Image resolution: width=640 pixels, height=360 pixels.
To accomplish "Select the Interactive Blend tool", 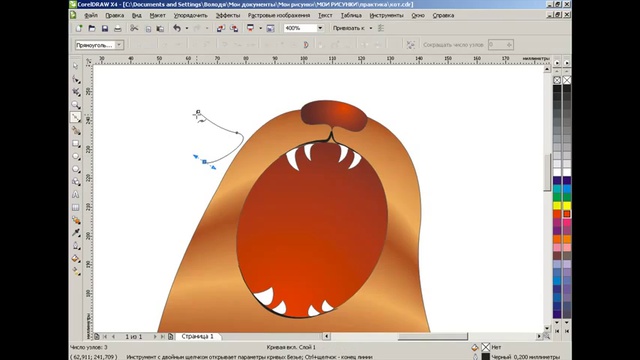I will point(76,220).
